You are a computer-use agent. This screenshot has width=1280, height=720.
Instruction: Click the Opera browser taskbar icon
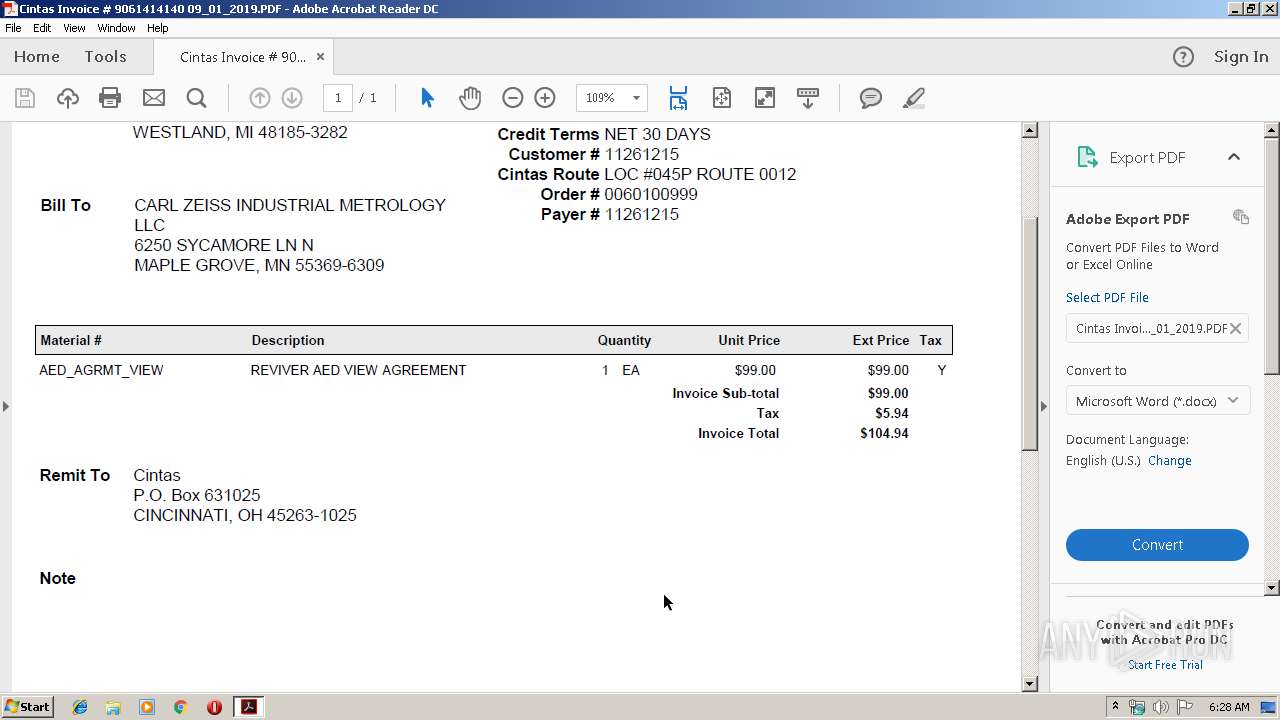(x=214, y=707)
